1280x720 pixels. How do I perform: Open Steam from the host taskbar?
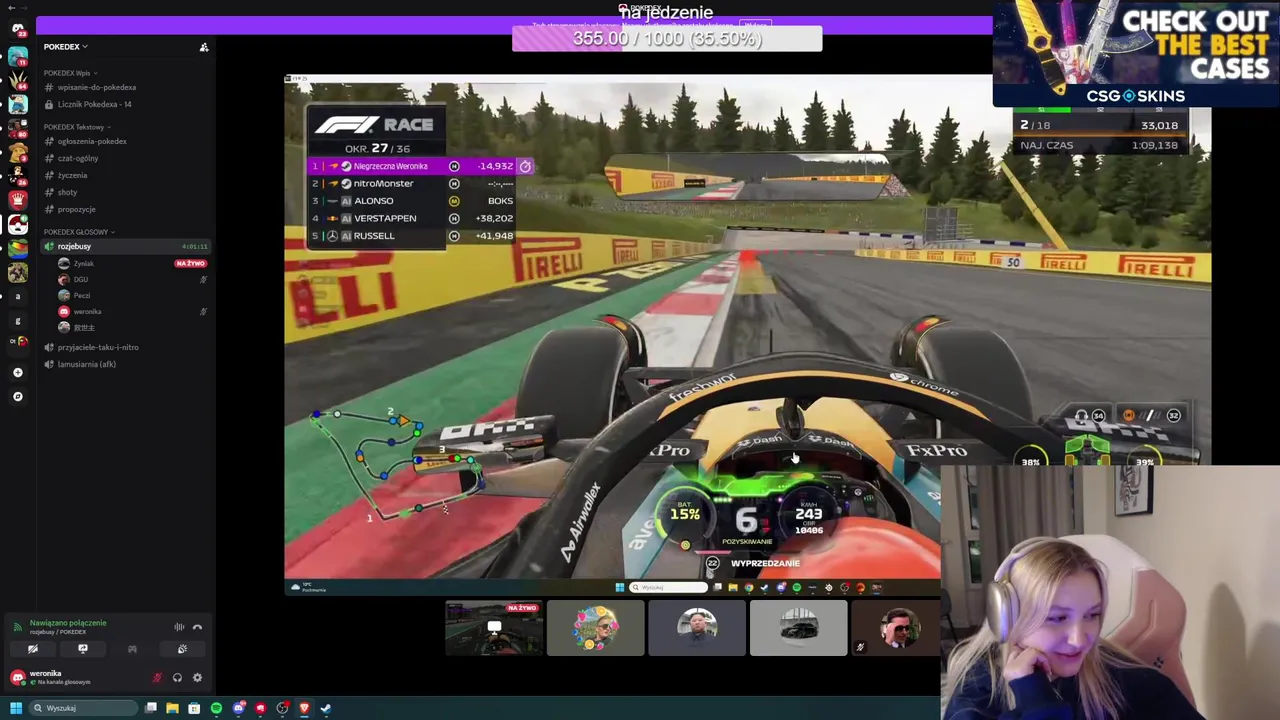coord(326,708)
